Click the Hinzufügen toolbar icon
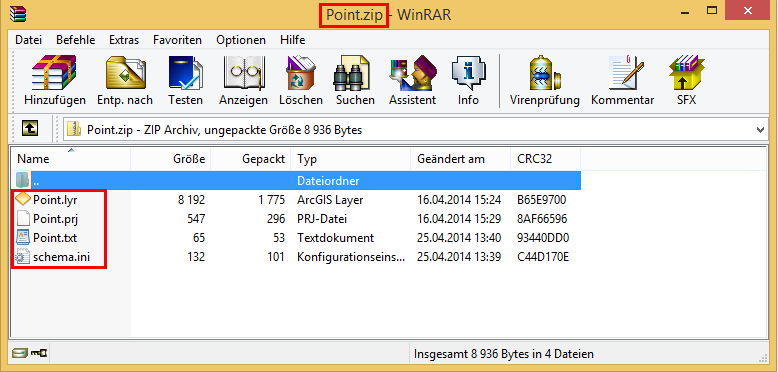778x372 pixels. coord(55,81)
